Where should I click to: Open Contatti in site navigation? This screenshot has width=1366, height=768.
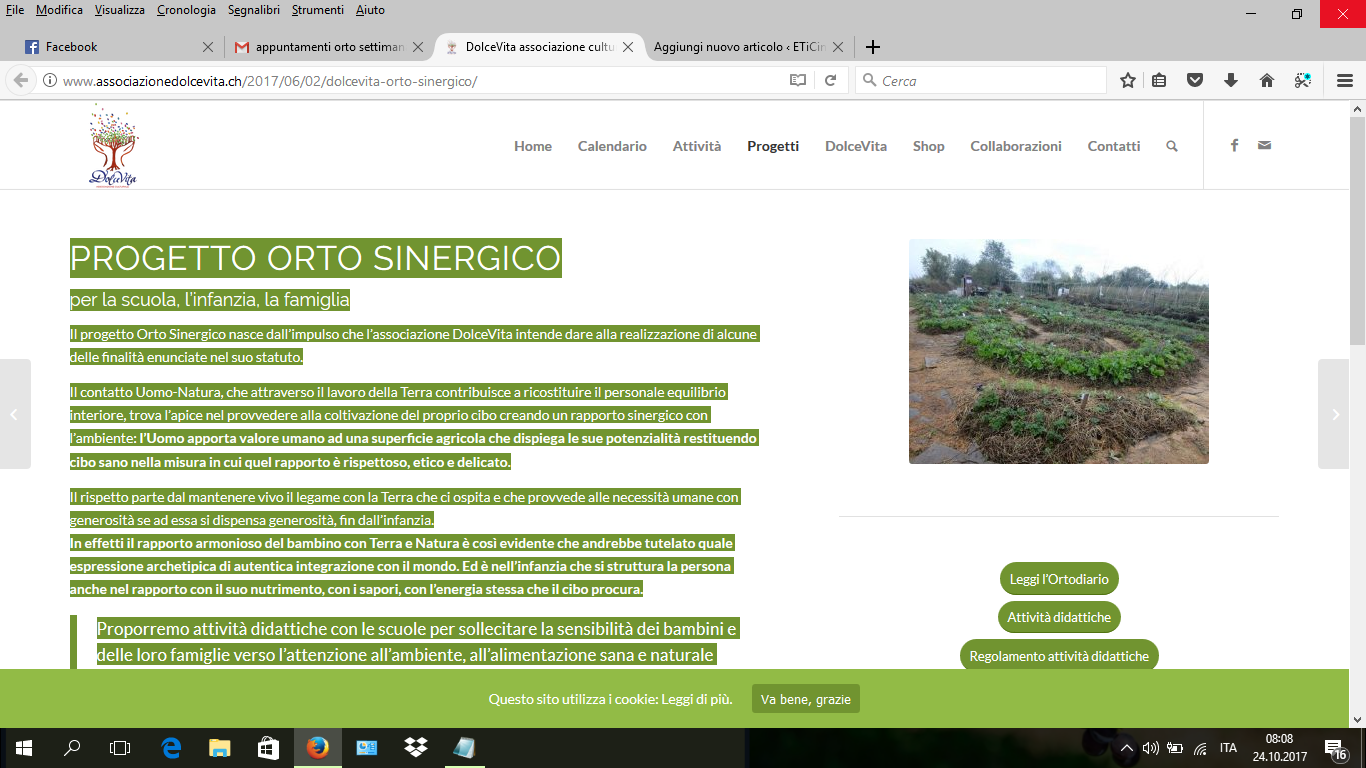click(1114, 146)
